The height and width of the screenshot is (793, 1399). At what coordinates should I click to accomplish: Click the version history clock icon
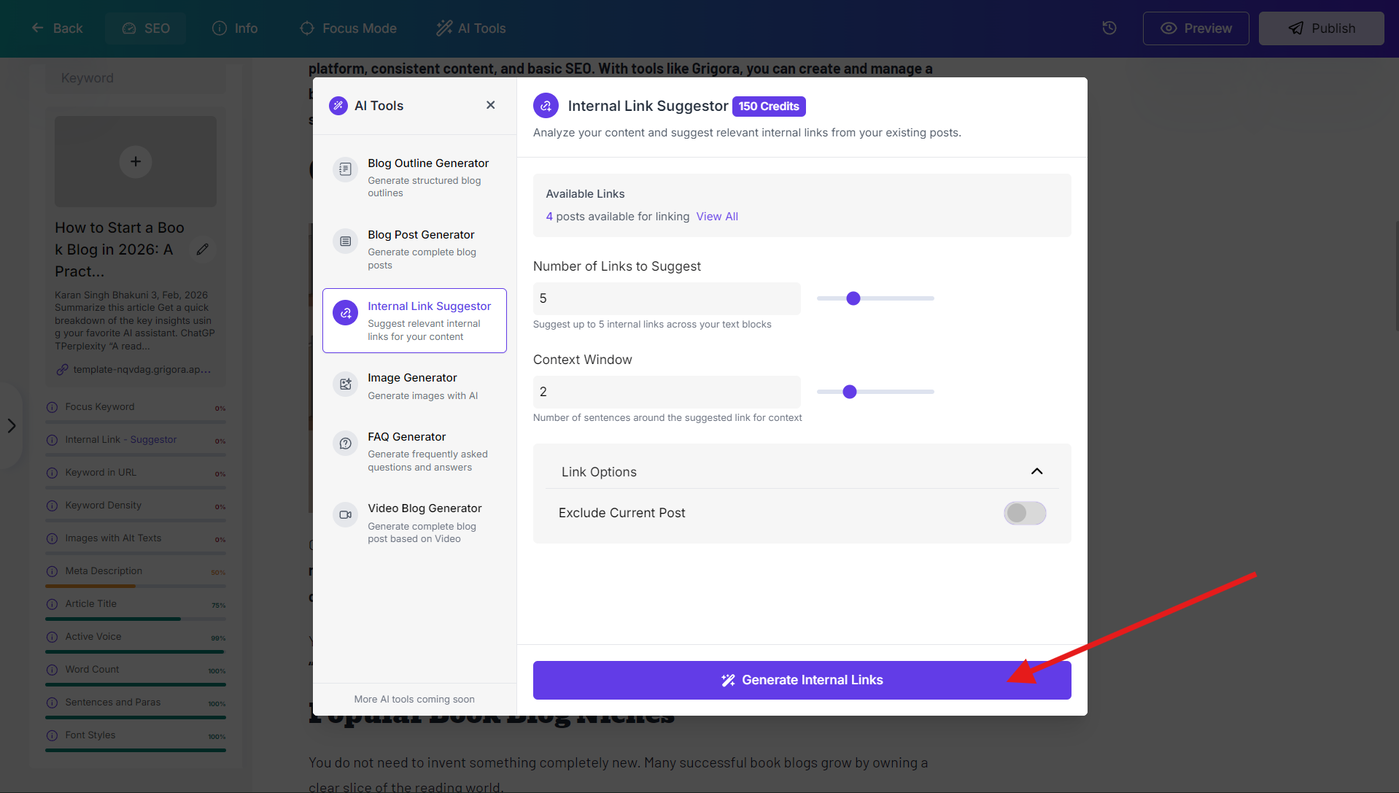point(1109,28)
